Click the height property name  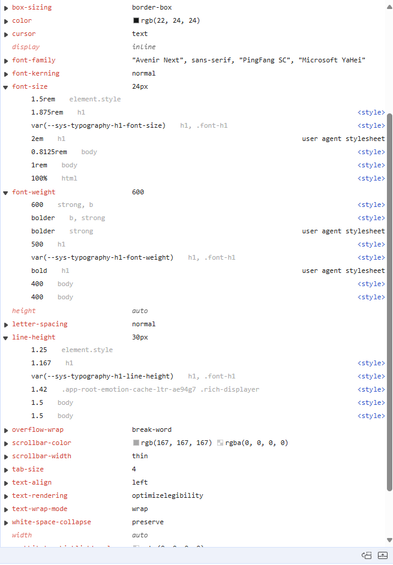point(23,311)
